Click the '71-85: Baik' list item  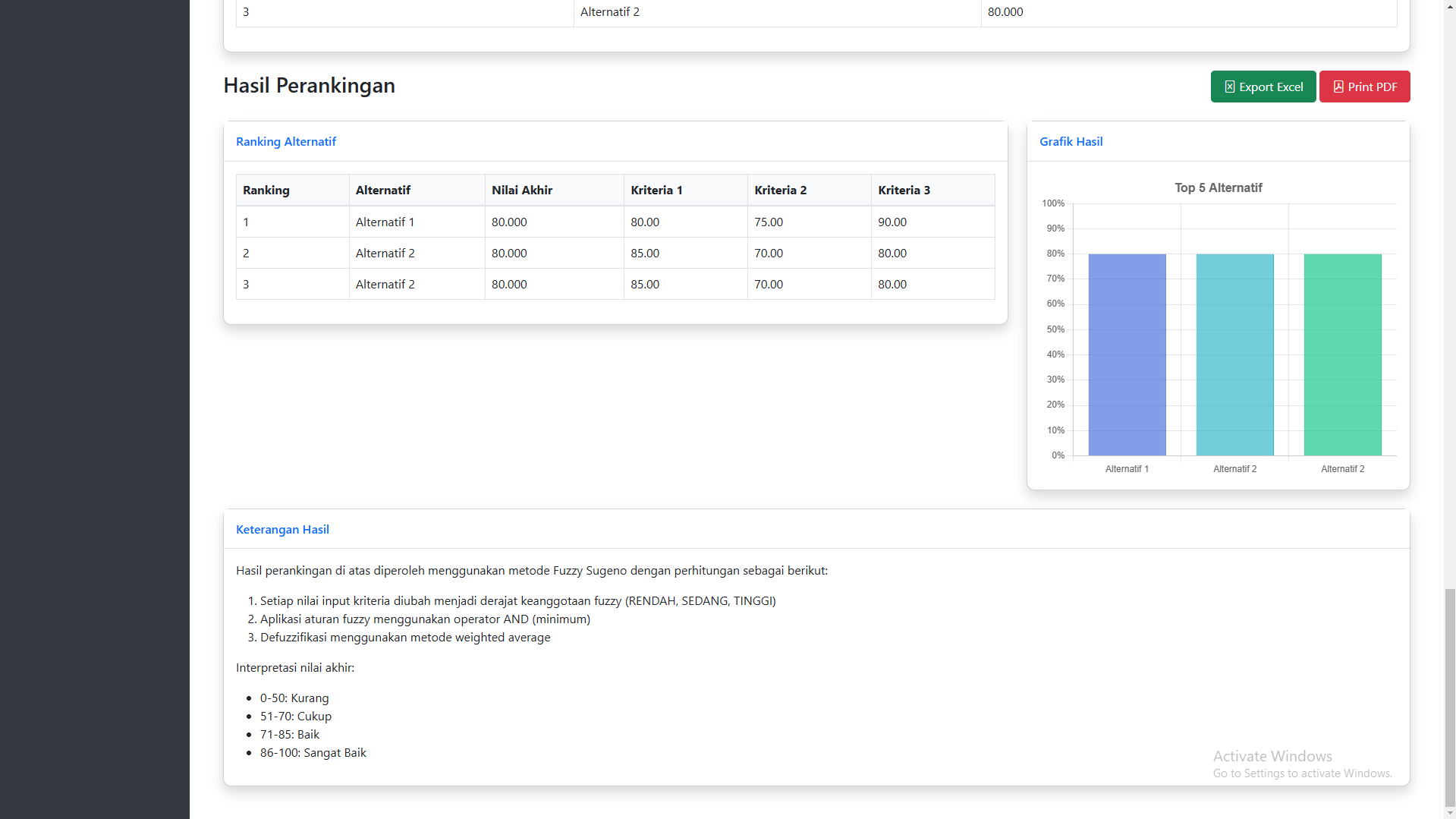(290, 734)
